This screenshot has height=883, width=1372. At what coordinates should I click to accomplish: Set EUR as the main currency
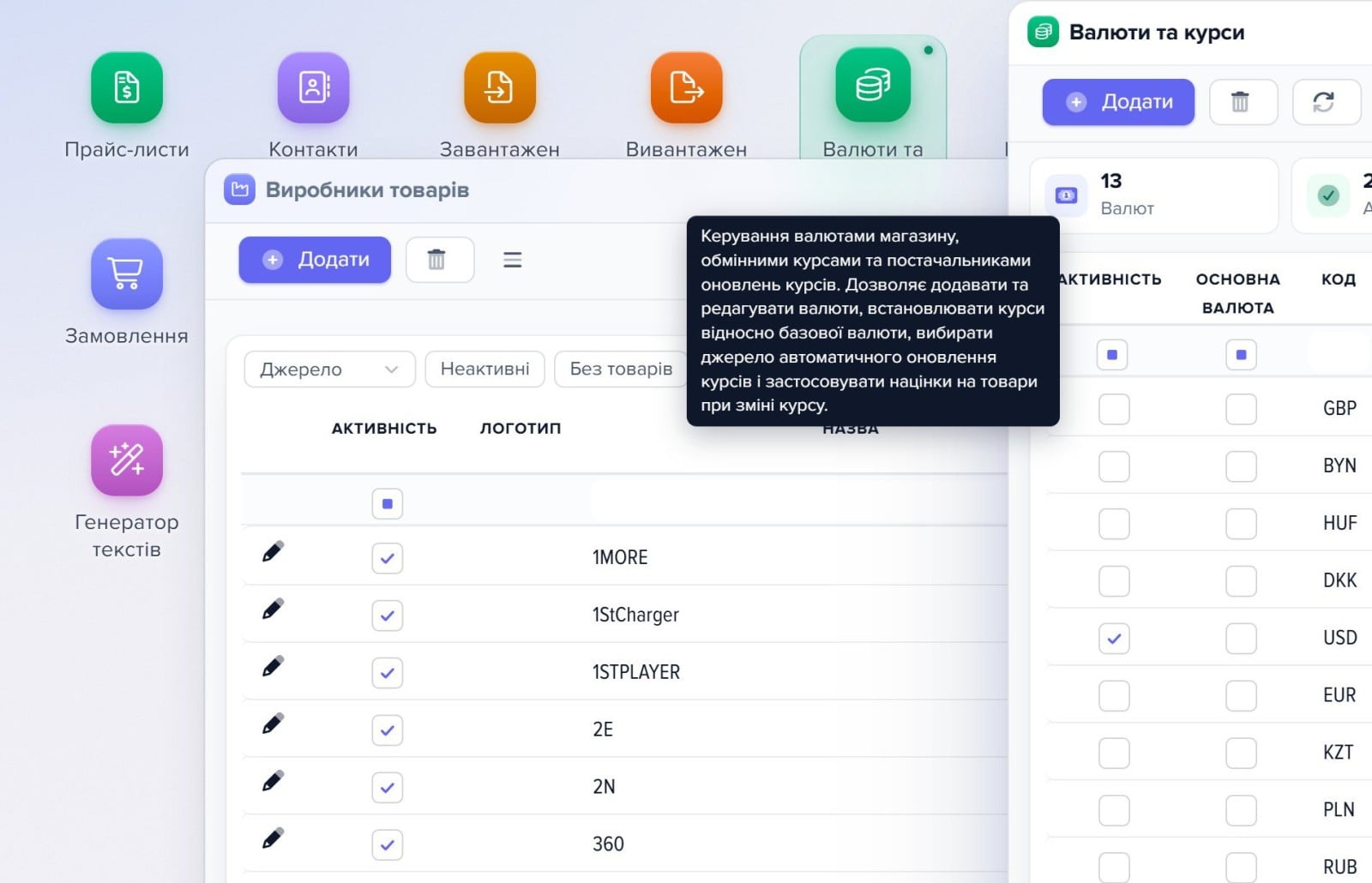(1241, 696)
